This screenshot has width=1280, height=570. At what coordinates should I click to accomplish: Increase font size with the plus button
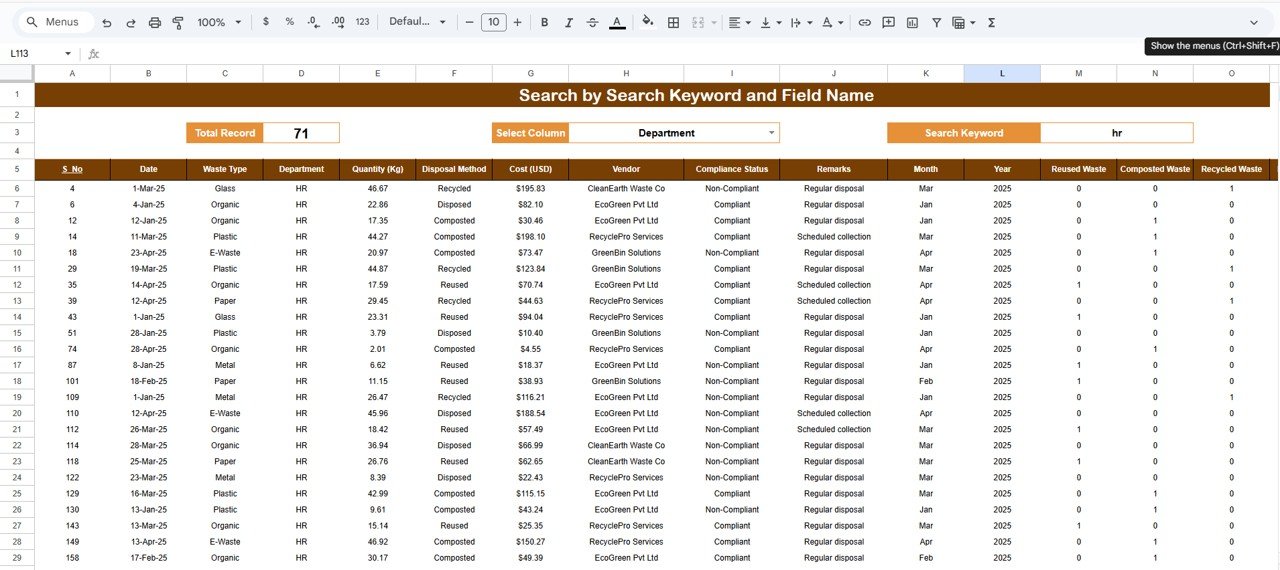517,22
